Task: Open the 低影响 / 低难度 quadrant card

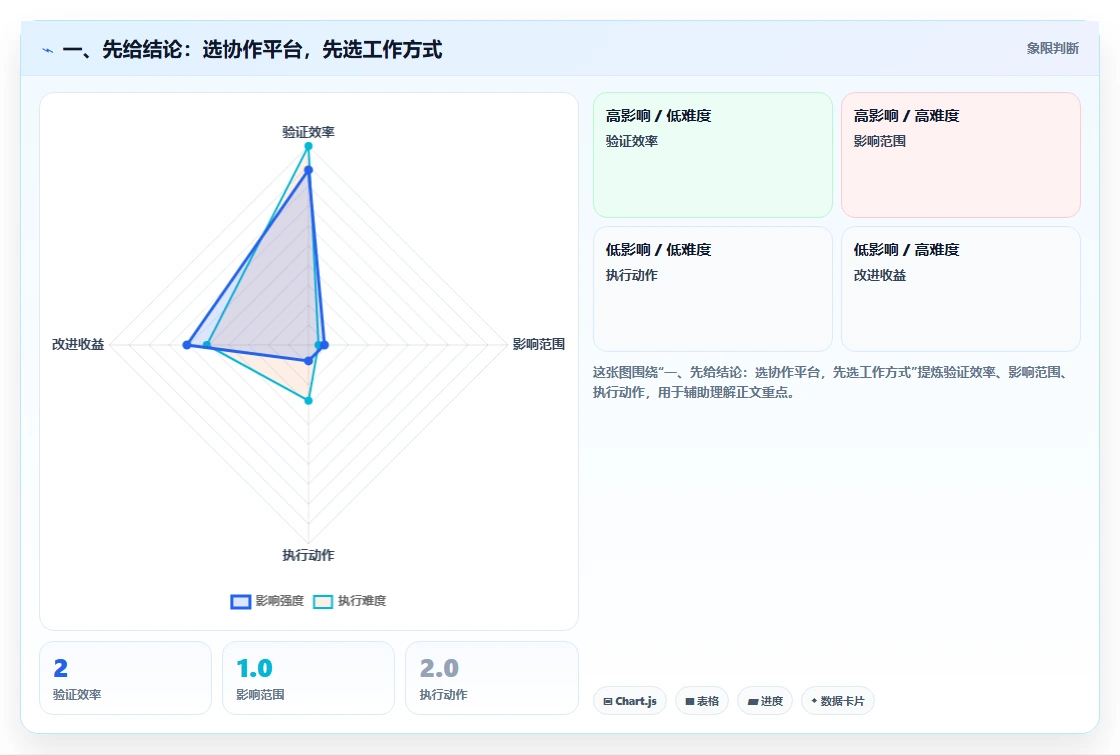Action: (x=713, y=289)
